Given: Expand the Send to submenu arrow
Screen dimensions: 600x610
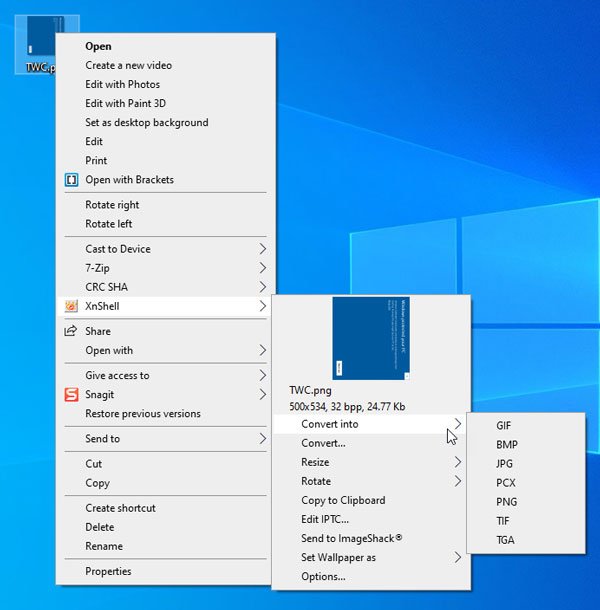Looking at the screenshot, I should (263, 439).
